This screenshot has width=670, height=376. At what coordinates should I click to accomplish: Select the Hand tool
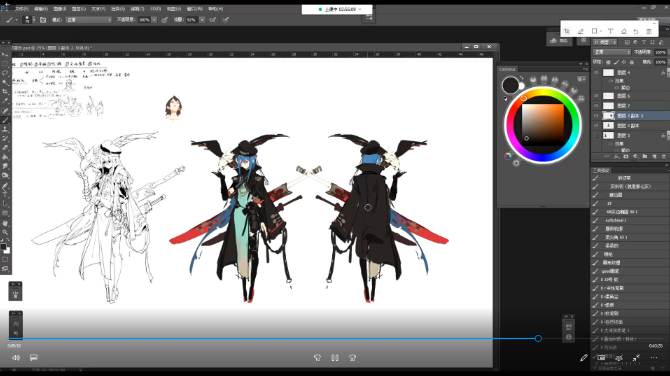tap(5, 223)
